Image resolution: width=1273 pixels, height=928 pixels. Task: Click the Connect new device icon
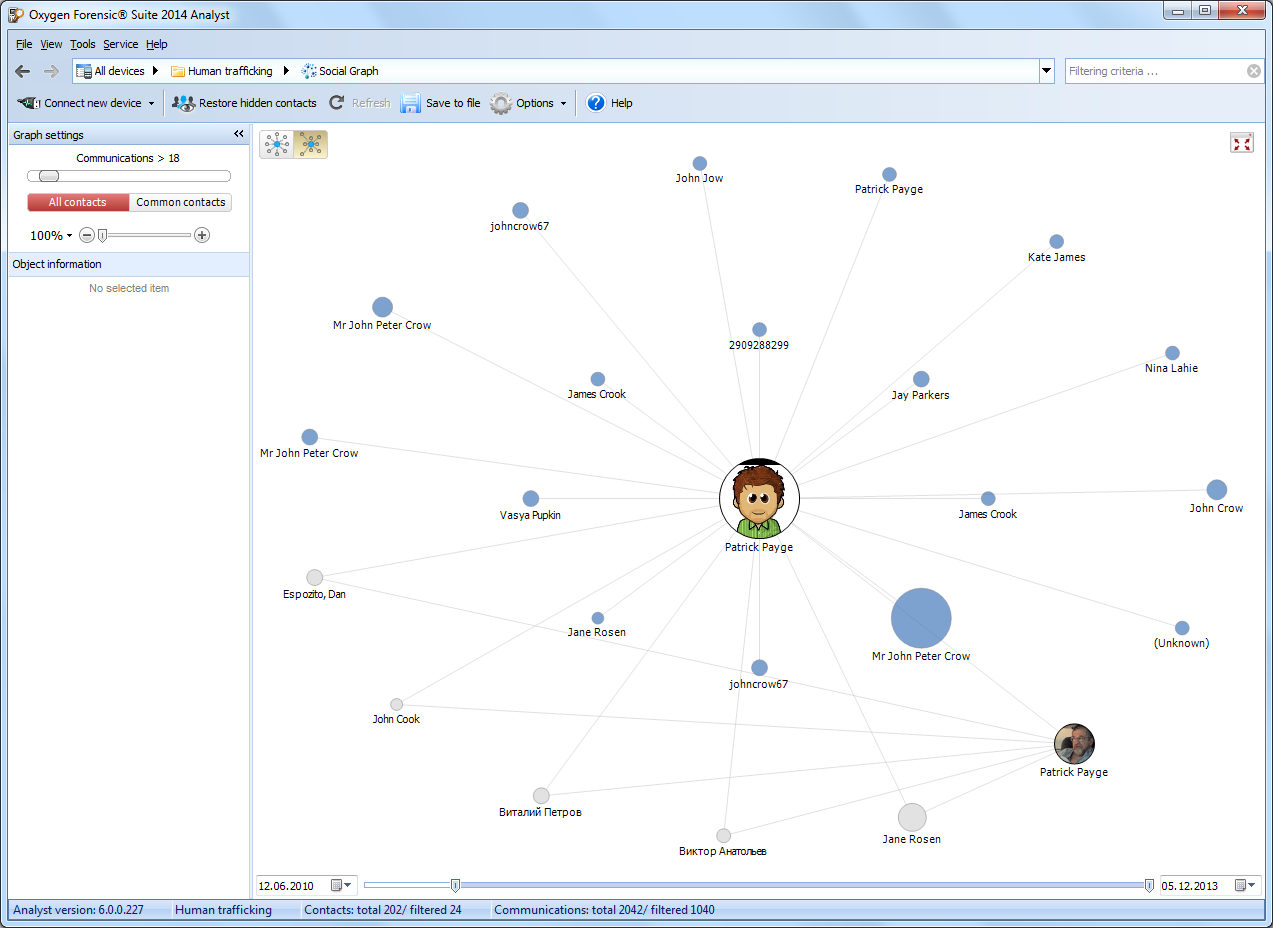click(x=29, y=103)
